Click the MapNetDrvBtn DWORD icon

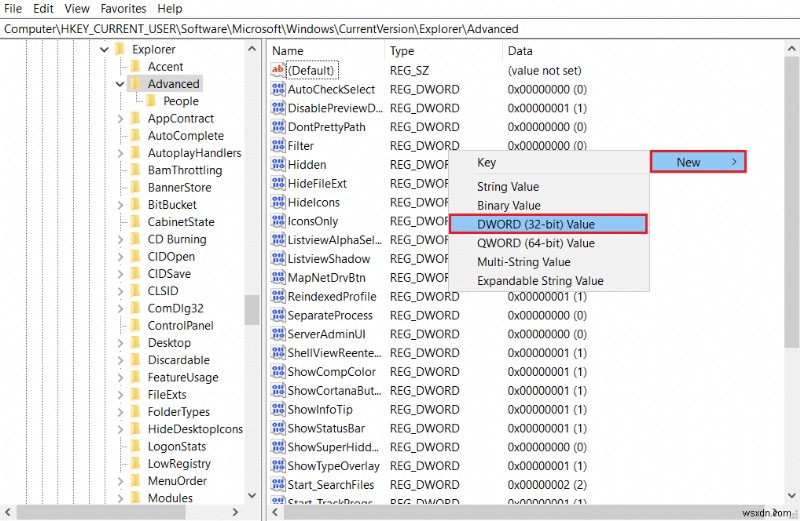278,278
